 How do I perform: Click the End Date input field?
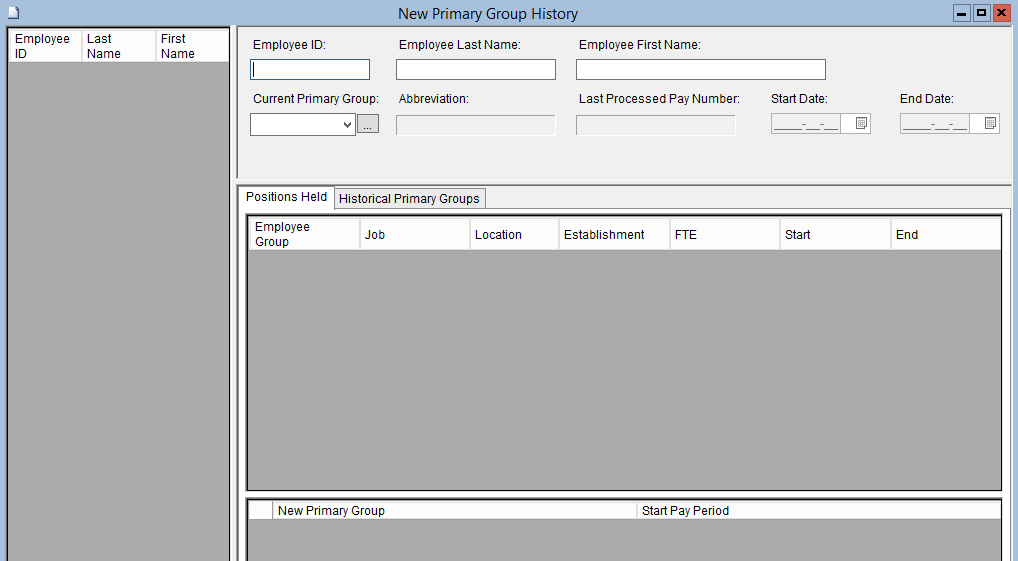click(x=935, y=125)
